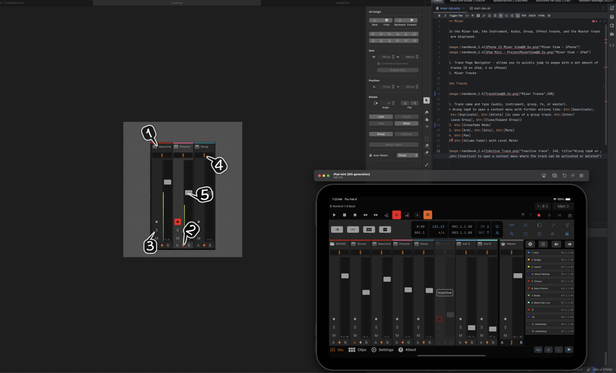The width and height of the screenshot is (616, 373).
Task: Toggle the Constrain proportions checkbox
Action: point(379,63)
